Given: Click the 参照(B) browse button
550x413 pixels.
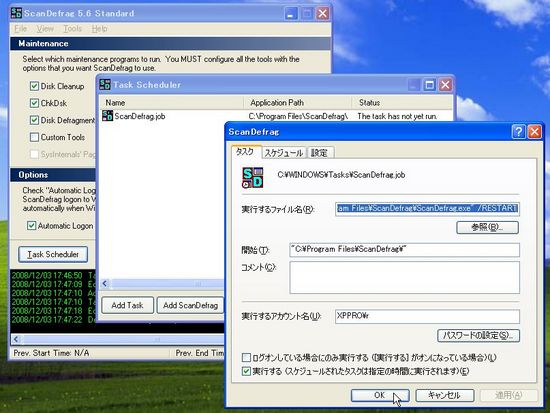Looking at the screenshot, I should point(487,227).
